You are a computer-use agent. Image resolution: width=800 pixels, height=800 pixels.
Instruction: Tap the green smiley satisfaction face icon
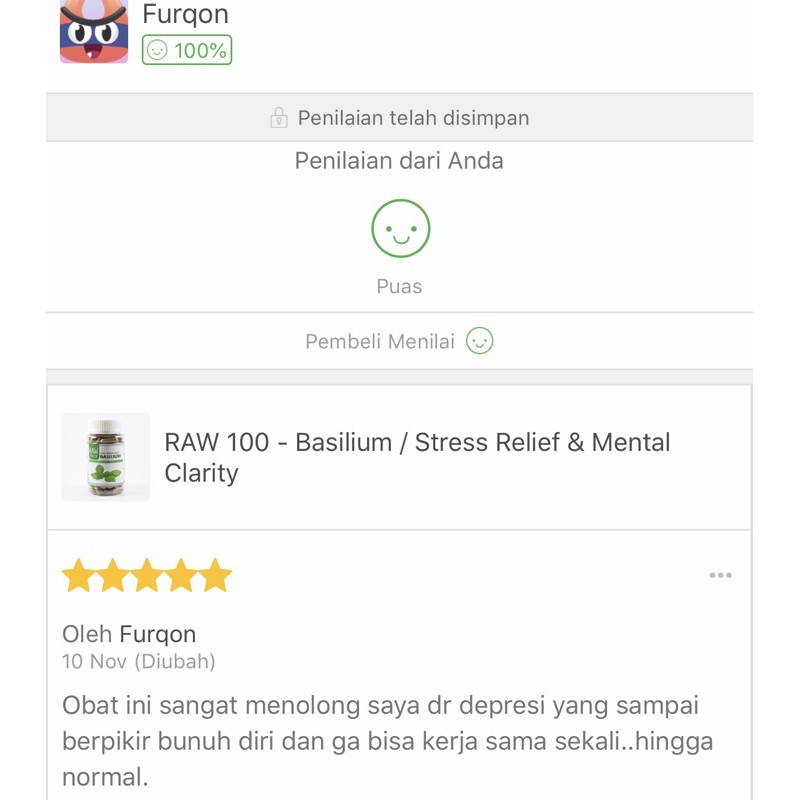pos(400,228)
